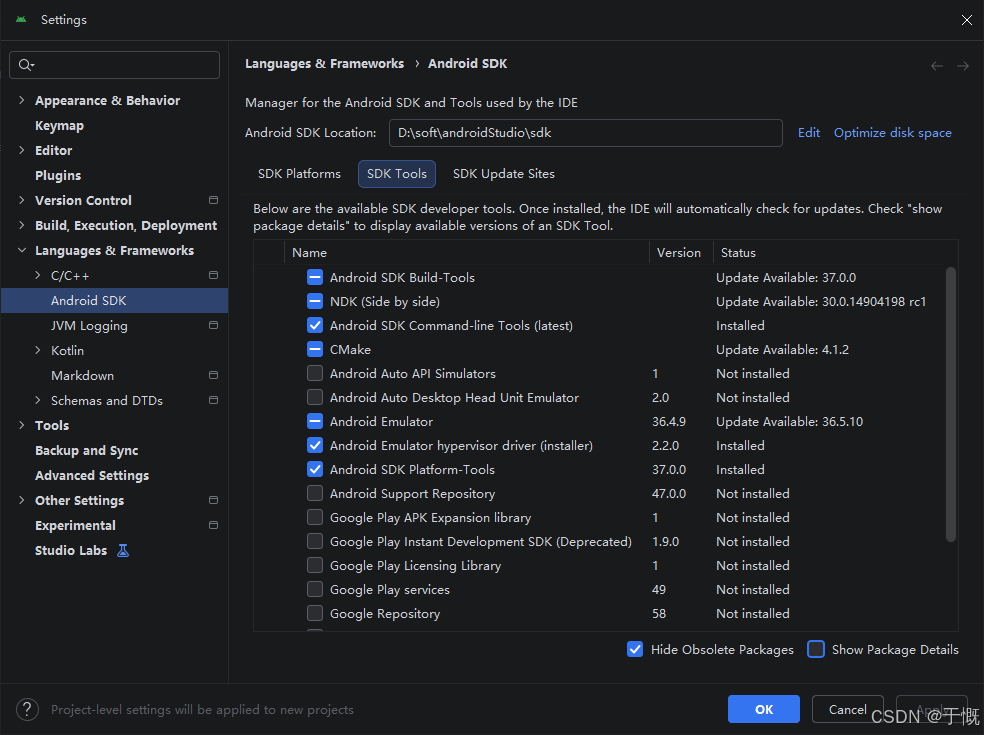This screenshot has width=984, height=735.
Task: Disable Hide Obsolete Packages
Action: coord(635,650)
